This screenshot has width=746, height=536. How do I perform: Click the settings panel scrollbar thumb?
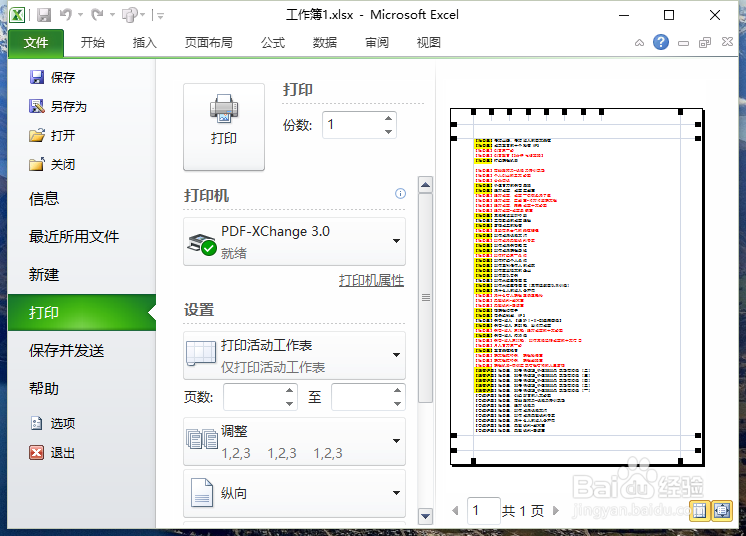pyautogui.click(x=426, y=298)
